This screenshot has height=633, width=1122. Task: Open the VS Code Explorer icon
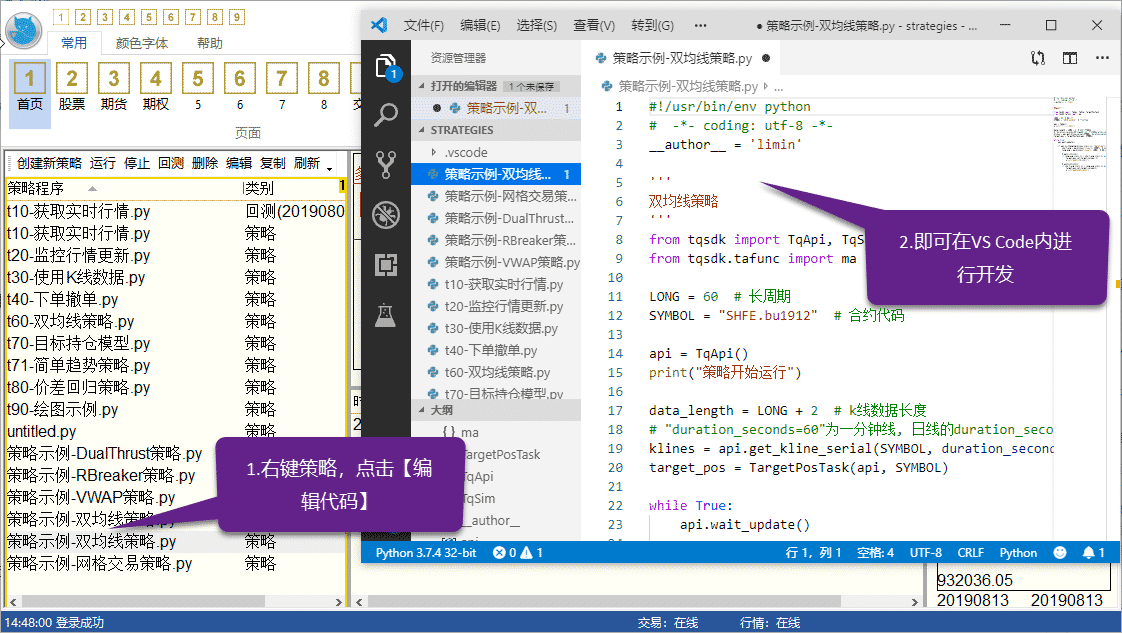(386, 67)
